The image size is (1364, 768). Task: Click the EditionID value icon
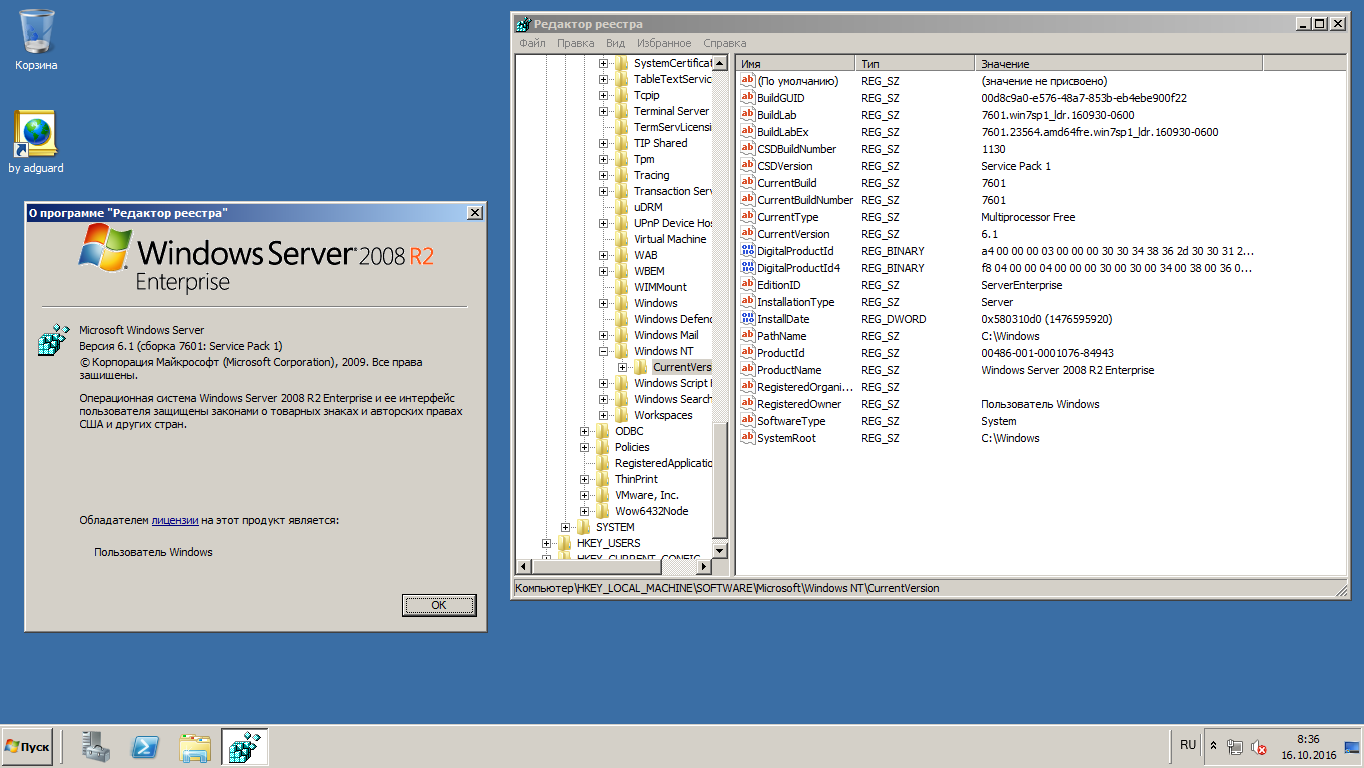[x=748, y=285]
